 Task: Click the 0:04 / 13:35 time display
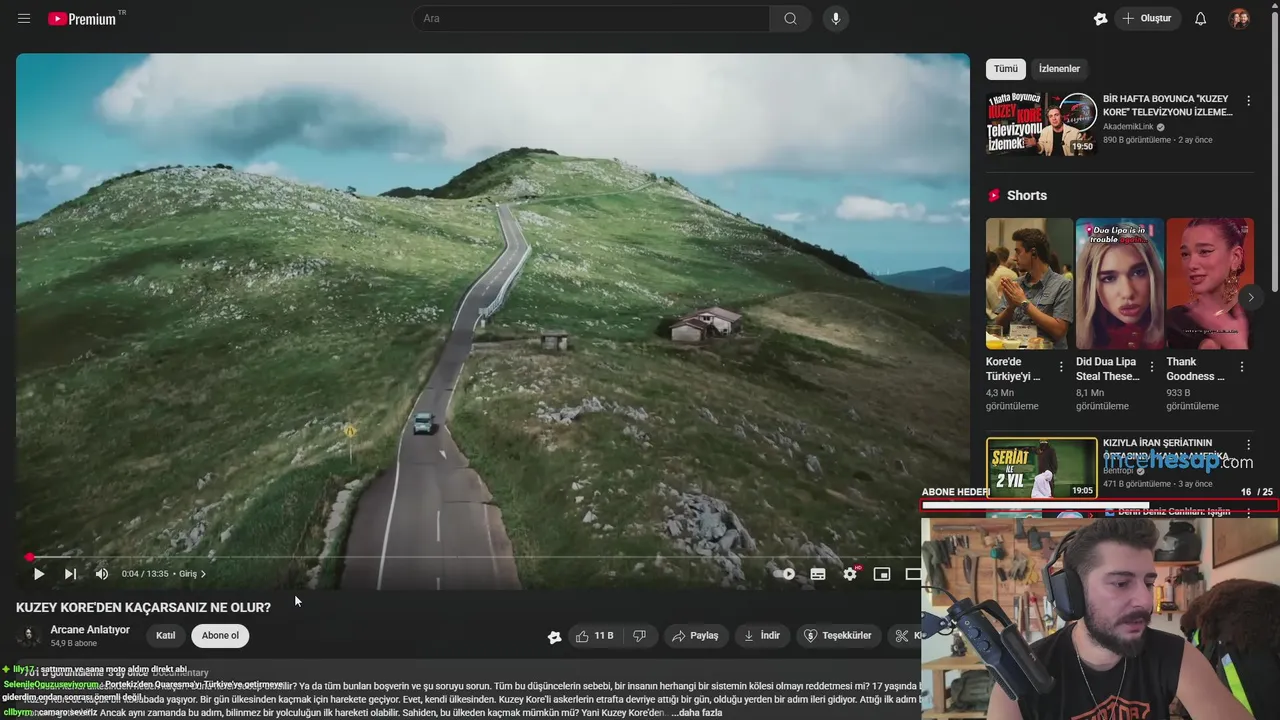click(145, 574)
